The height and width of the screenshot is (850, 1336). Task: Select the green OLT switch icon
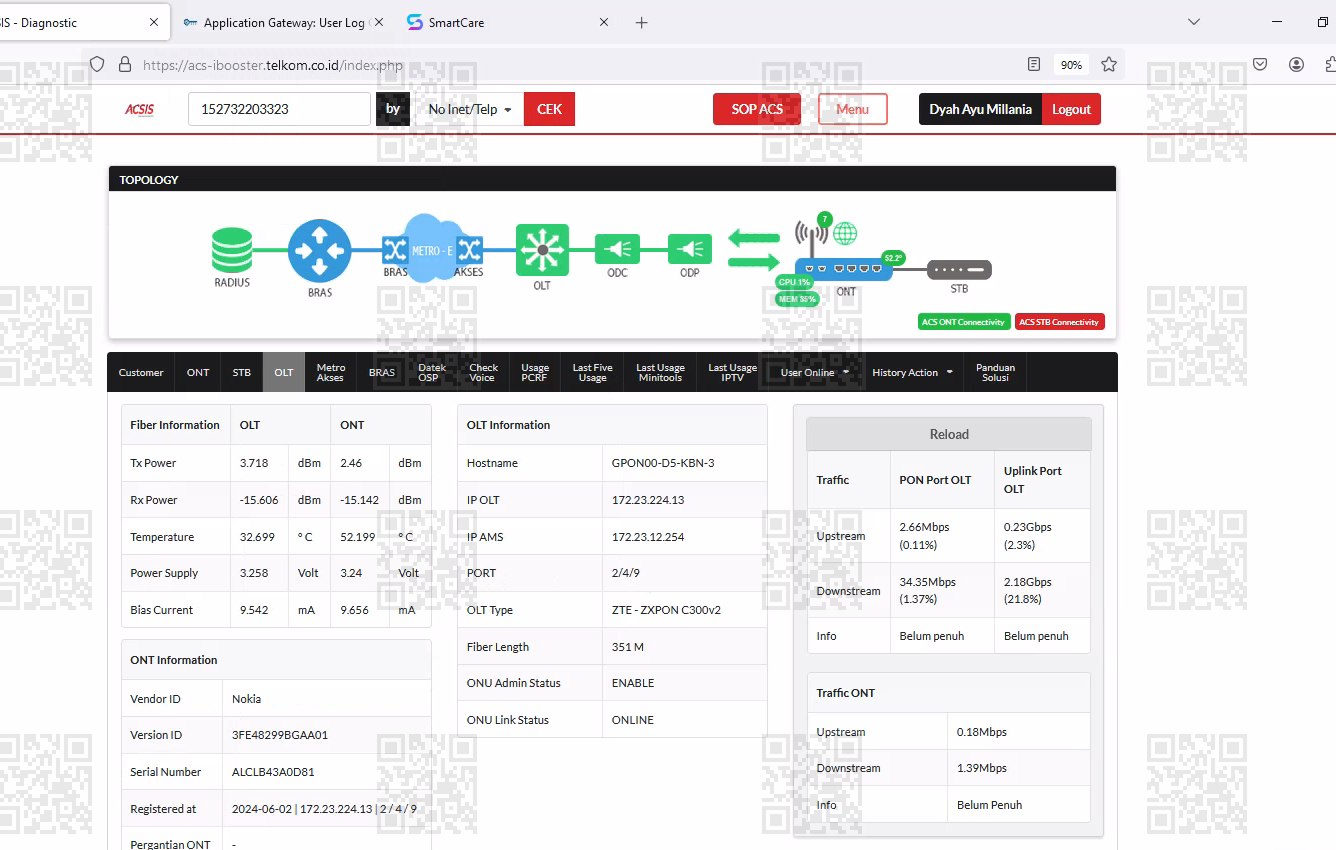pyautogui.click(x=542, y=250)
